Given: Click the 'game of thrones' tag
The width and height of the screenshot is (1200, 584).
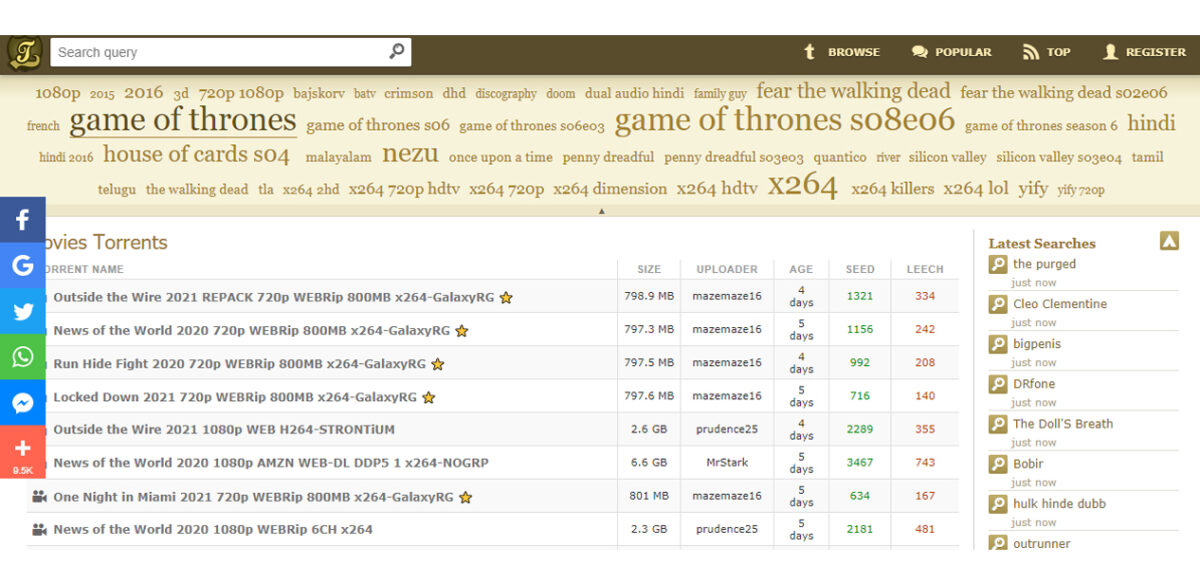Looking at the screenshot, I should coord(183,121).
